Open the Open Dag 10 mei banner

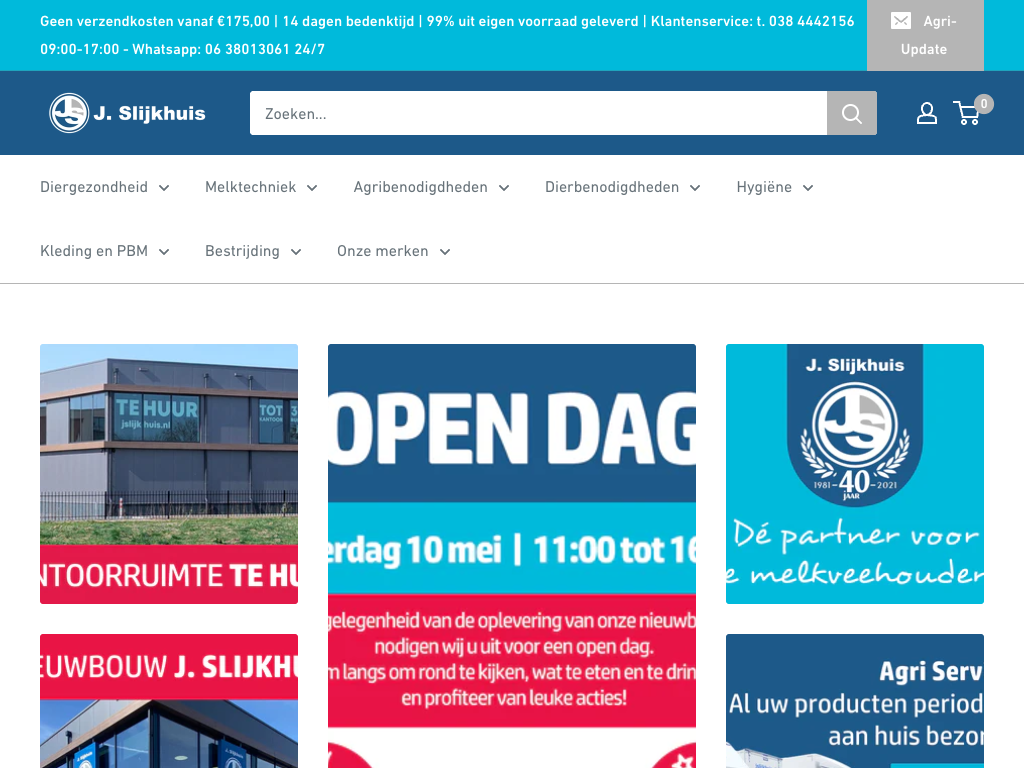512,550
